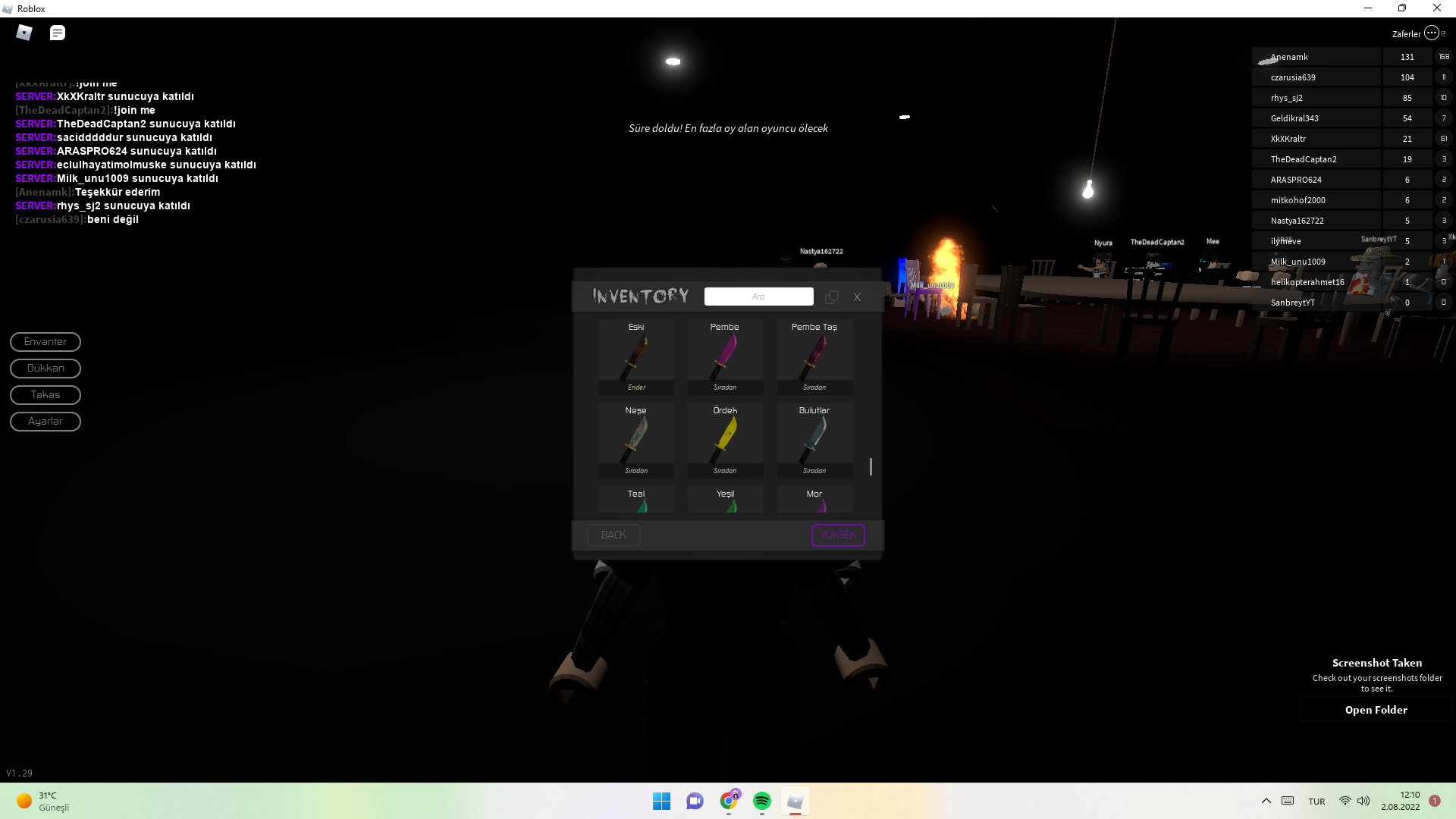Open the leaderboard options ellipsis icon
The width and height of the screenshot is (1456, 819).
click(x=1432, y=33)
